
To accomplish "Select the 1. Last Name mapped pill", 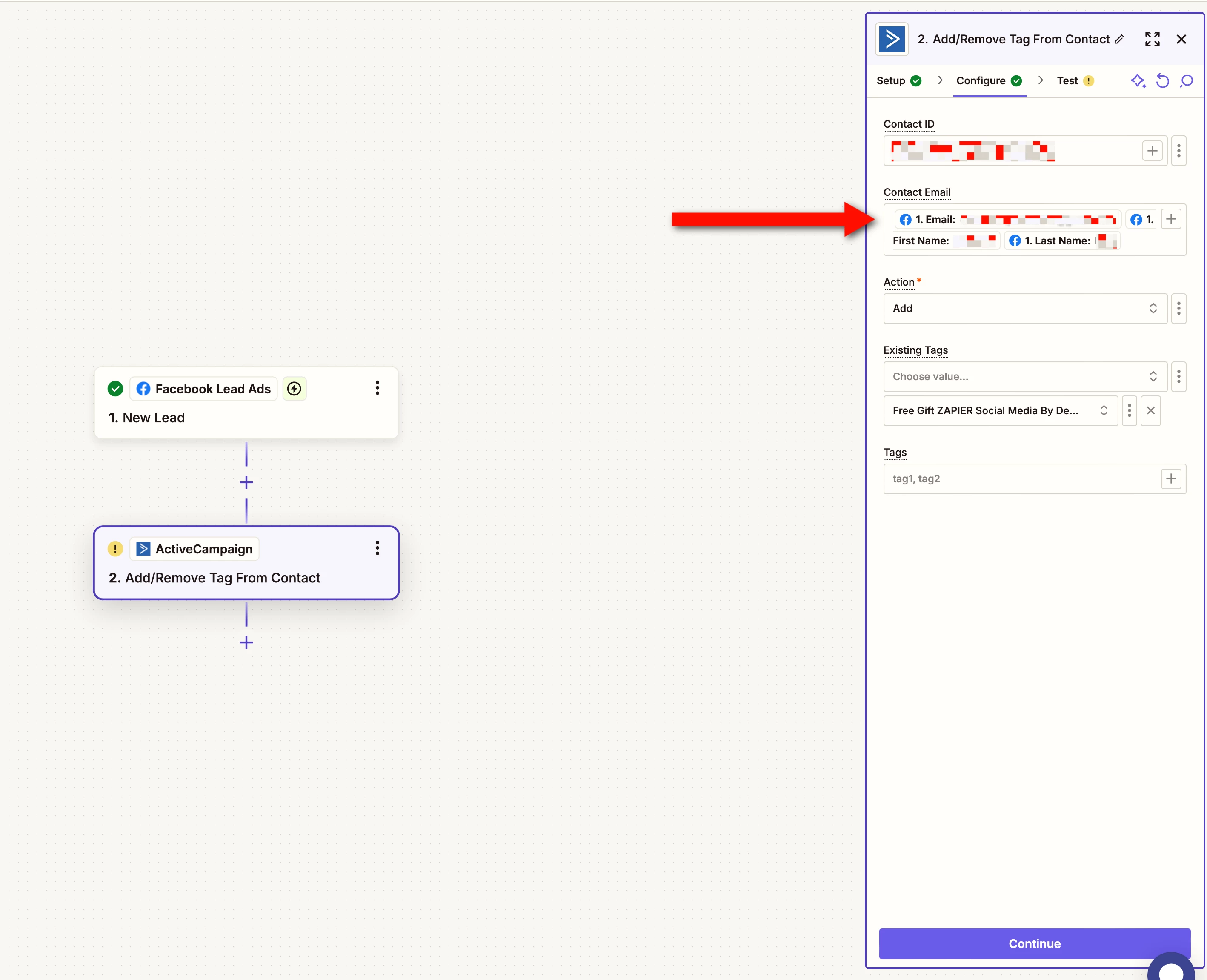I will [1062, 241].
